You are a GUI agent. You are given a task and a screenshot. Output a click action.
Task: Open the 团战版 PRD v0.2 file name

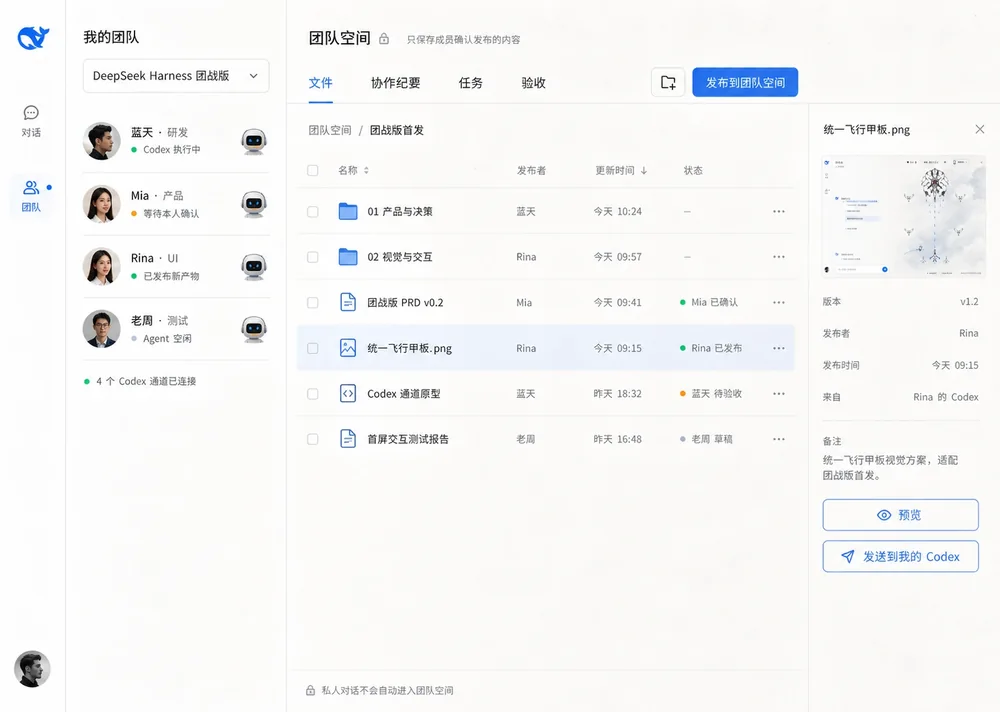point(405,302)
